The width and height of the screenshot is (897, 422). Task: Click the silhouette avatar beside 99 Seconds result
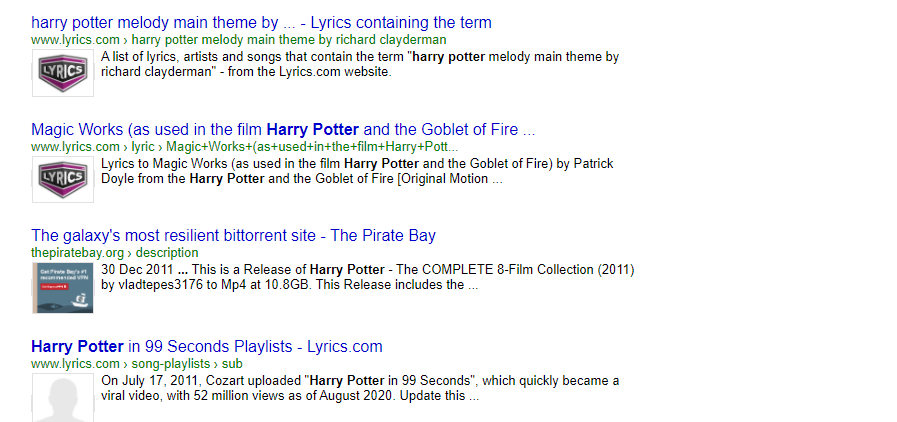pyautogui.click(x=63, y=396)
